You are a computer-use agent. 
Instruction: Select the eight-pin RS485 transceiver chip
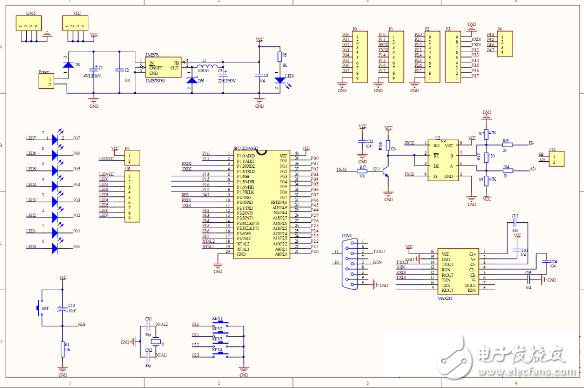[x=443, y=160]
